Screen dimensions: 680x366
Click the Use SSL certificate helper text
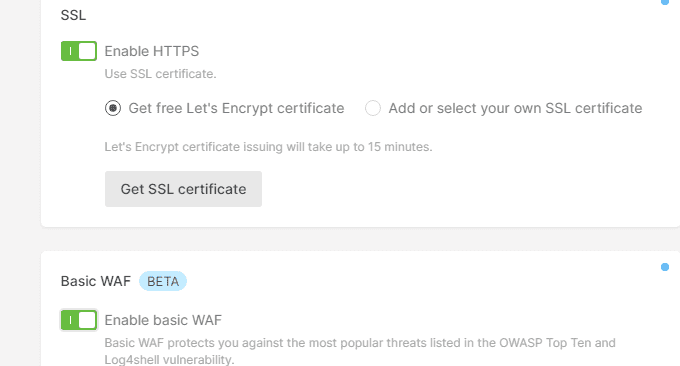click(160, 74)
